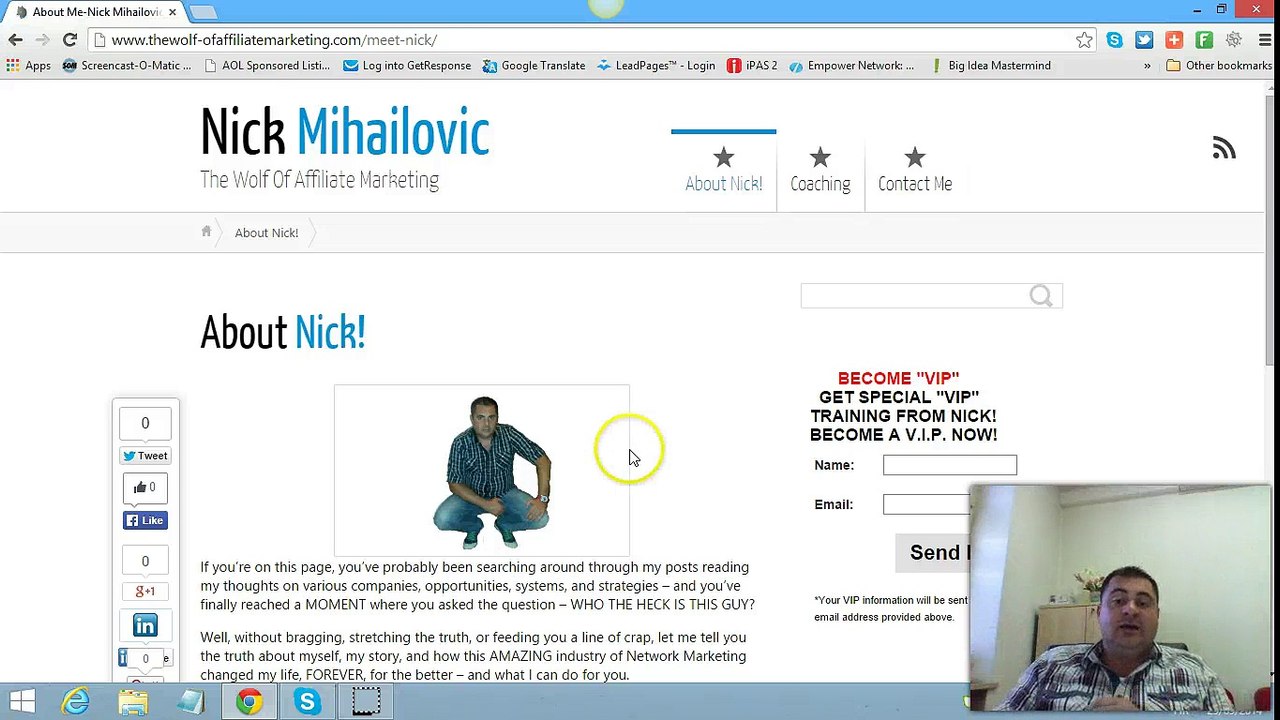Open Internet Explorer from taskbar
Image resolution: width=1280 pixels, height=720 pixels.
click(75, 702)
